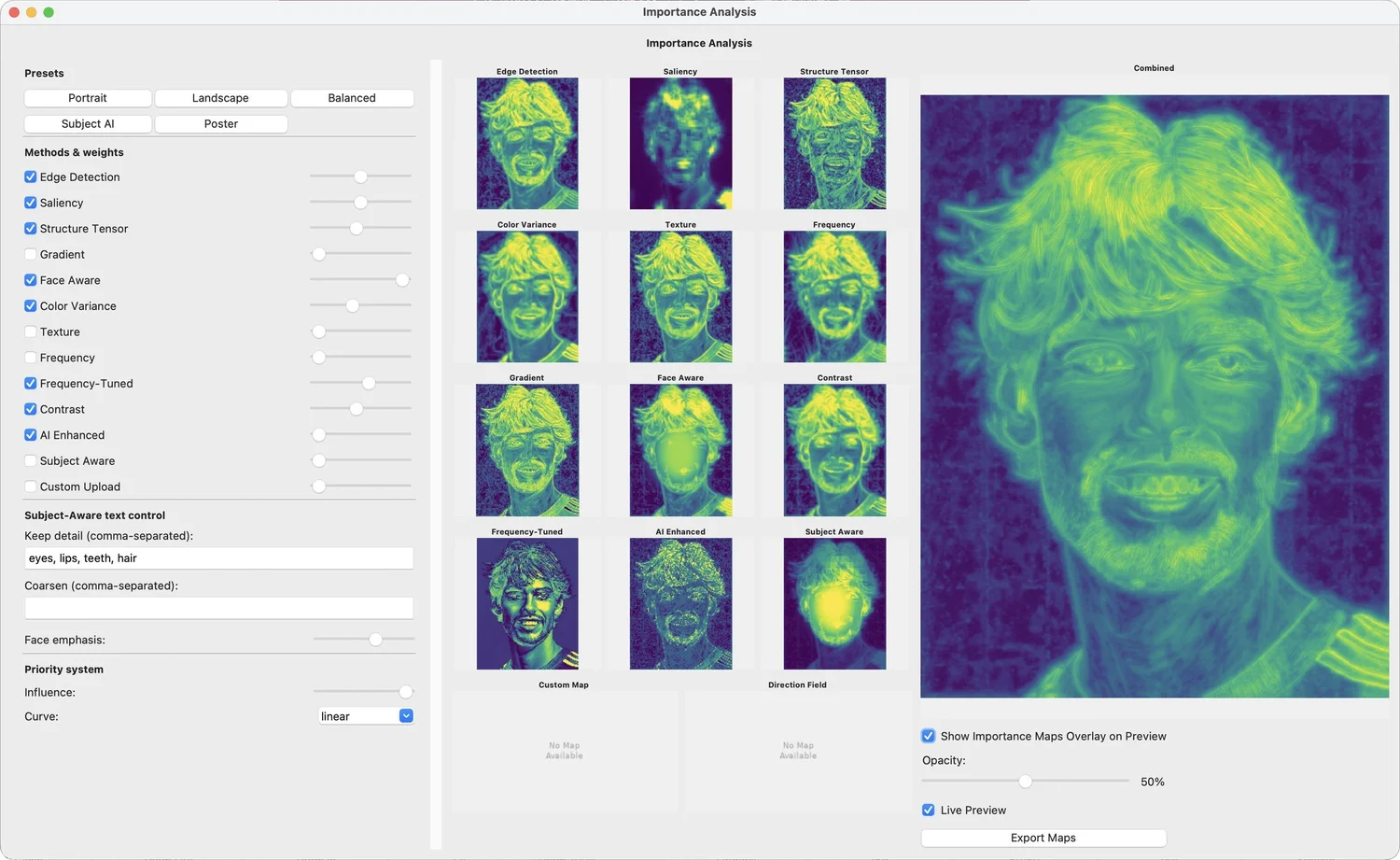Click the empty Custom Map placeholder
The width and height of the screenshot is (1400, 860).
click(x=565, y=752)
